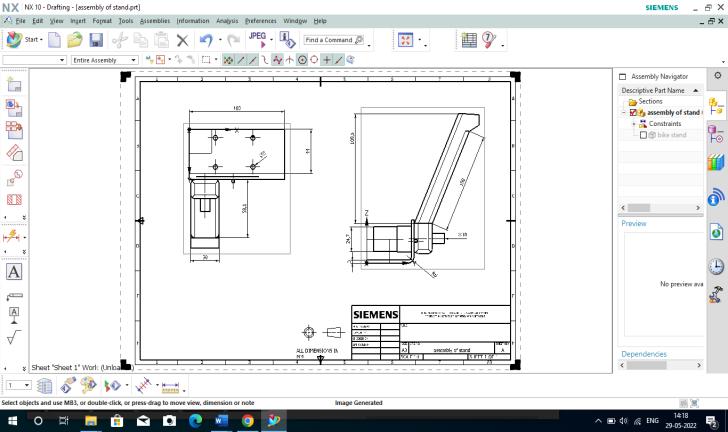Click the Base View icon
Image resolution: width=728 pixels, height=432 pixels.
(x=14, y=108)
